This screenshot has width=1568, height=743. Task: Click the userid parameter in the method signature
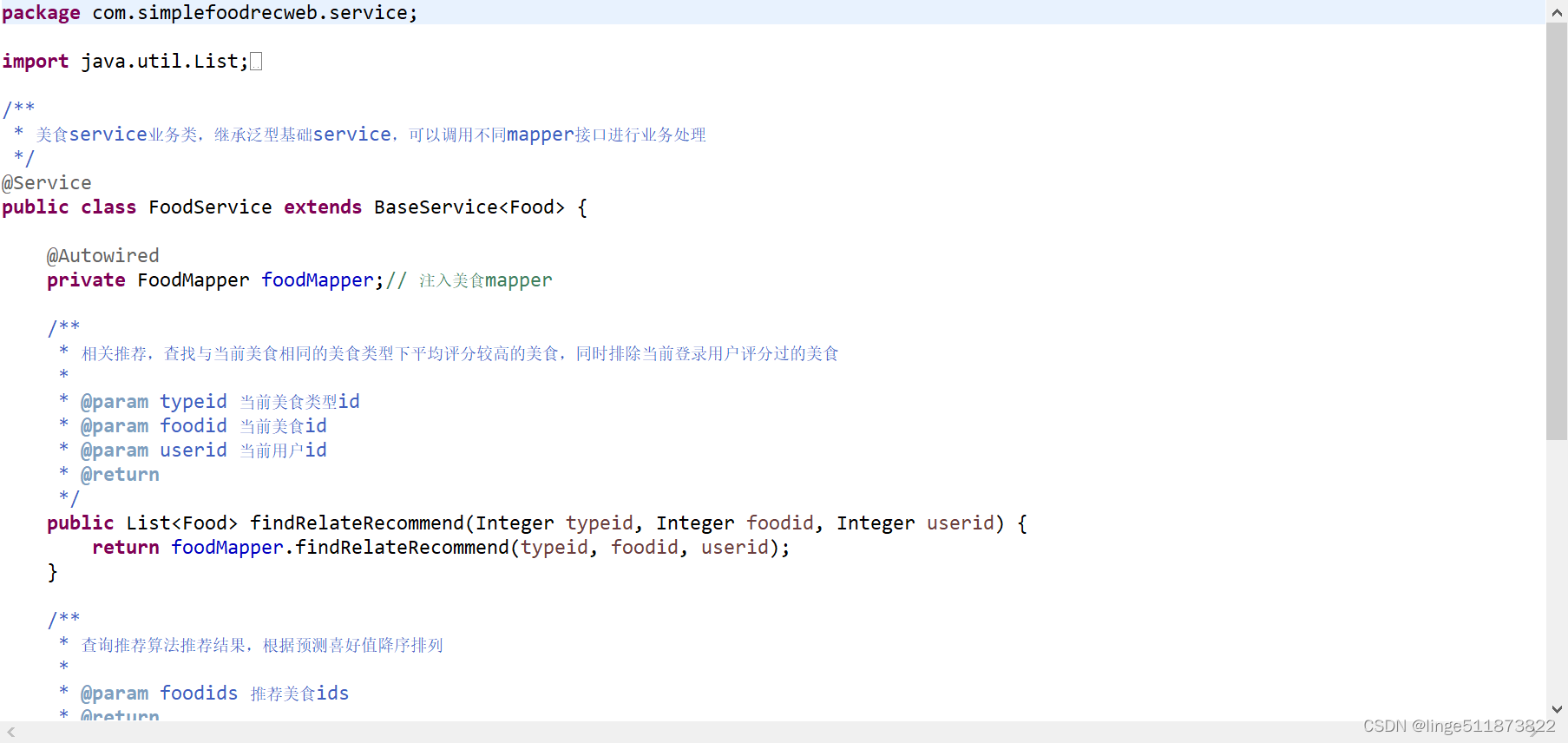(960, 523)
